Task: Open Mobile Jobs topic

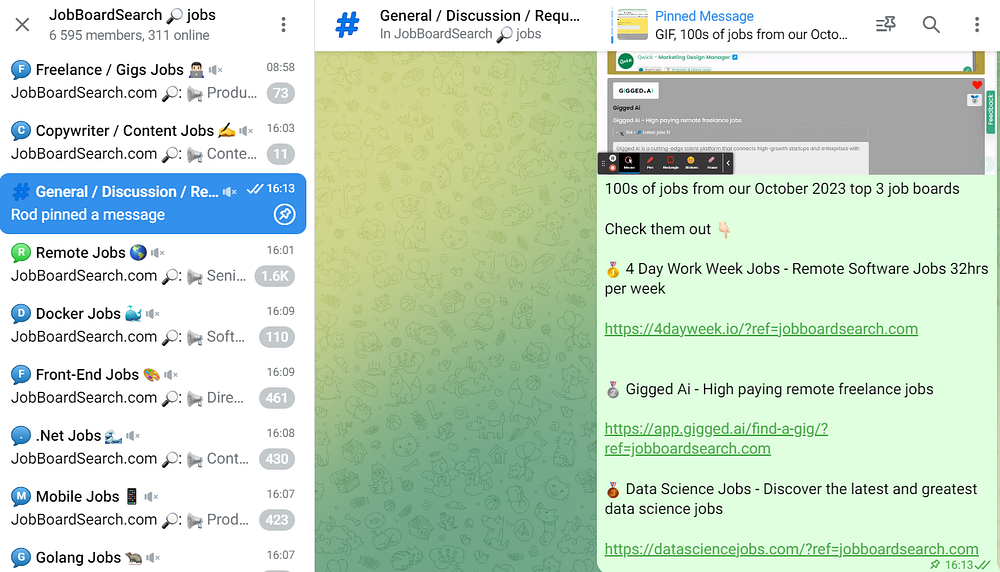Action: click(153, 508)
